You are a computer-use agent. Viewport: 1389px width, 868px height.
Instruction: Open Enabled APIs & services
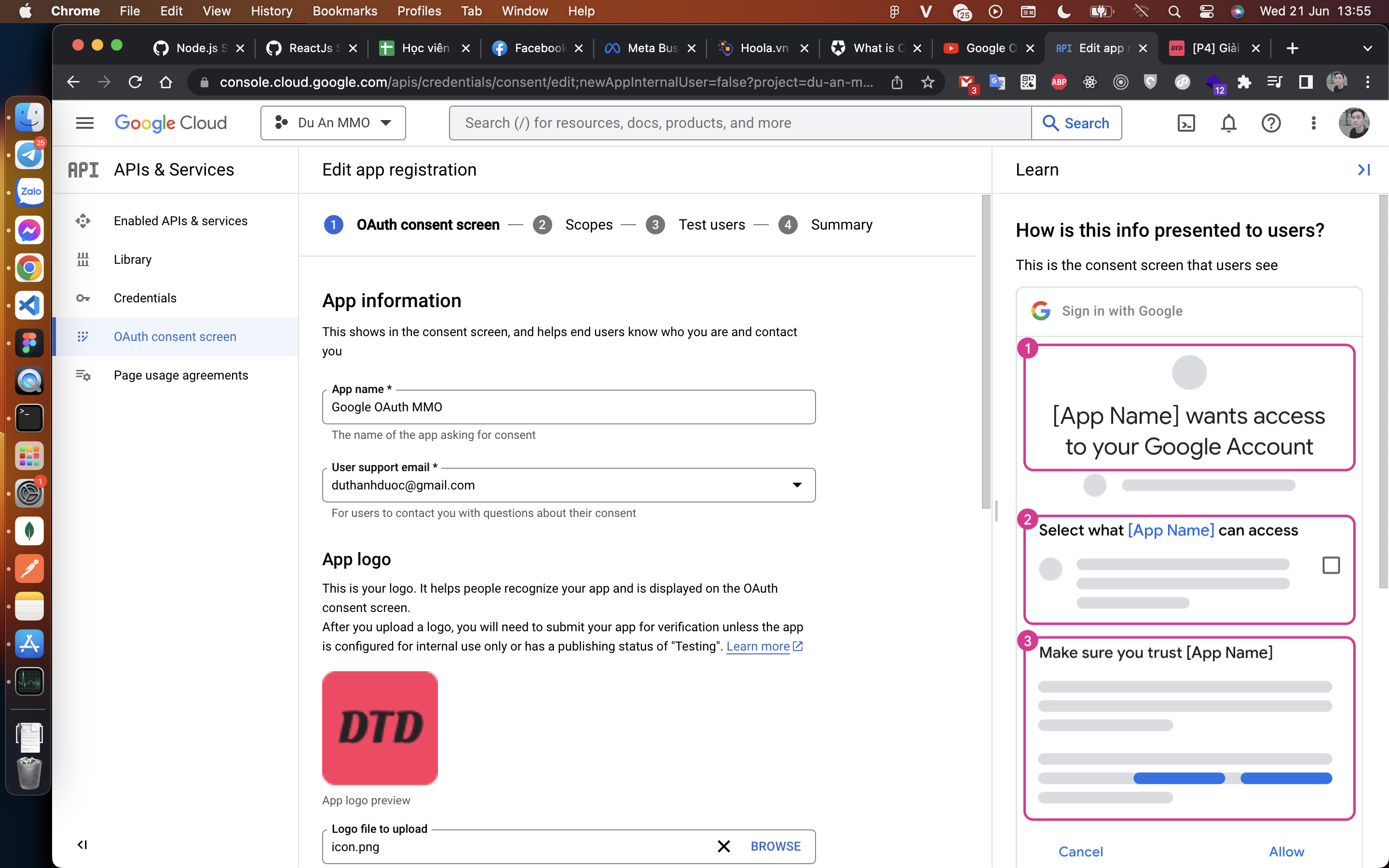click(176, 221)
